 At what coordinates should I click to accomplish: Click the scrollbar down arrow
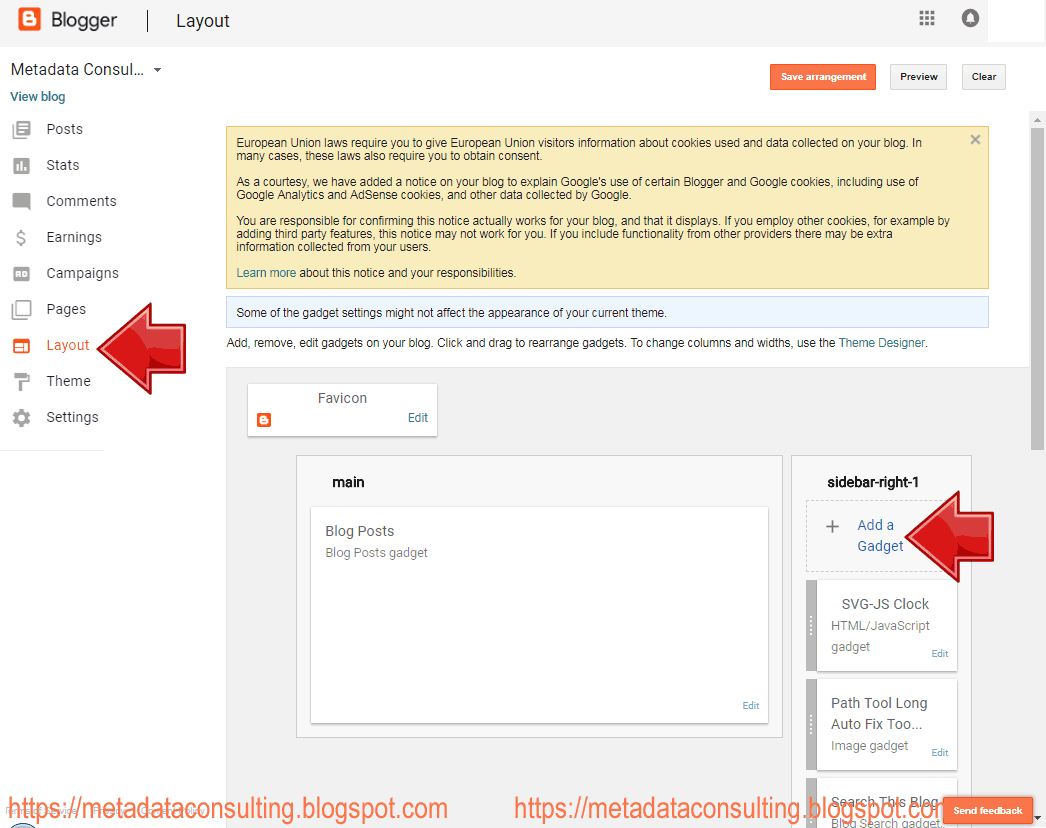[x=1037, y=817]
